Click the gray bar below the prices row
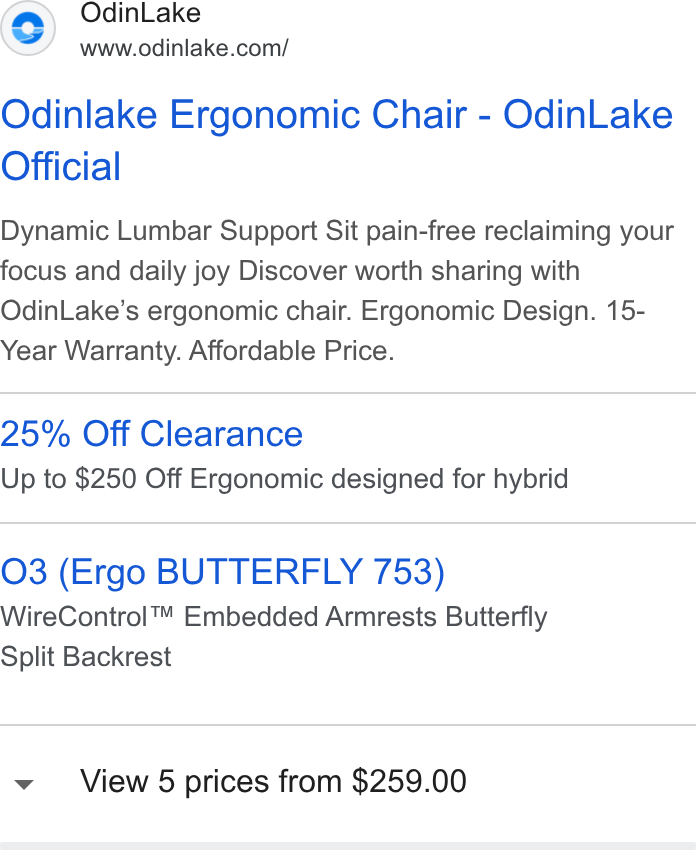This screenshot has height=850, width=696. point(348,846)
